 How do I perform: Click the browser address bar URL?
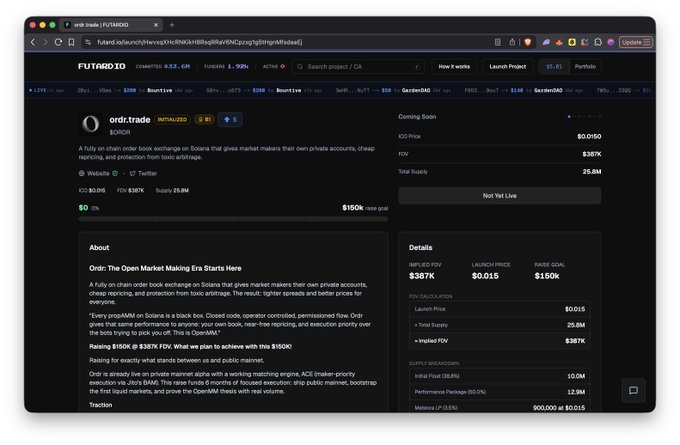pyautogui.click(x=199, y=42)
